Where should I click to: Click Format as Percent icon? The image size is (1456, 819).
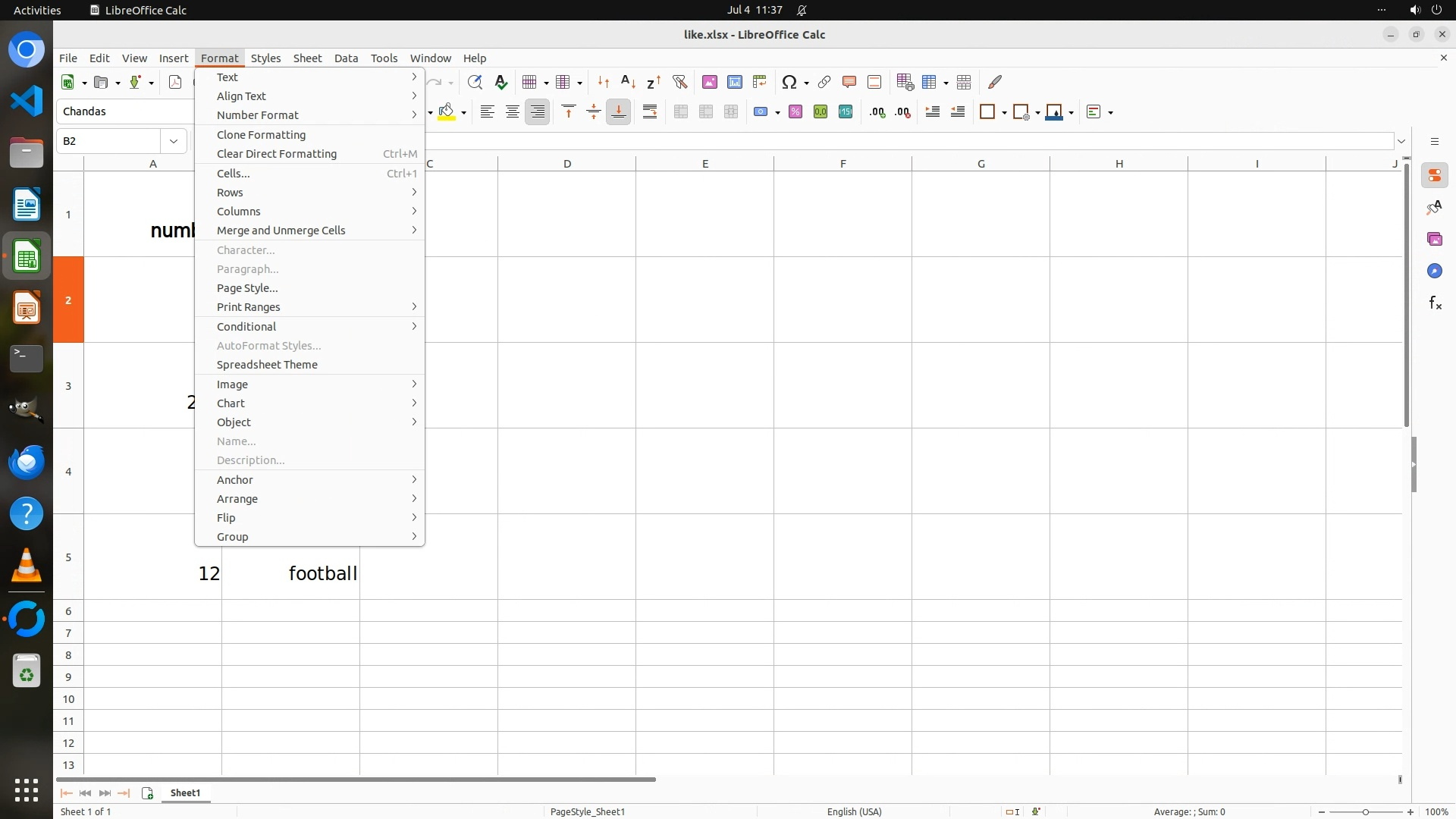pos(795,112)
